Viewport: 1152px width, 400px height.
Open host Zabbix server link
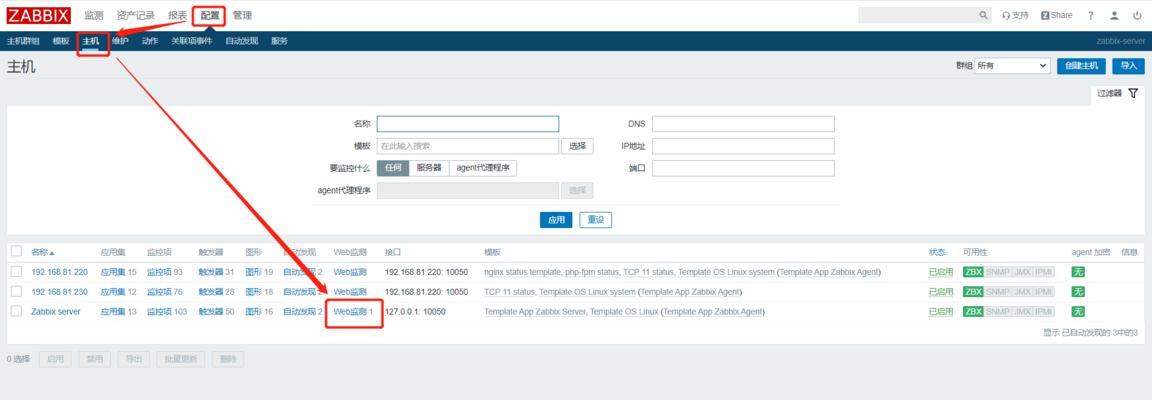coord(56,312)
